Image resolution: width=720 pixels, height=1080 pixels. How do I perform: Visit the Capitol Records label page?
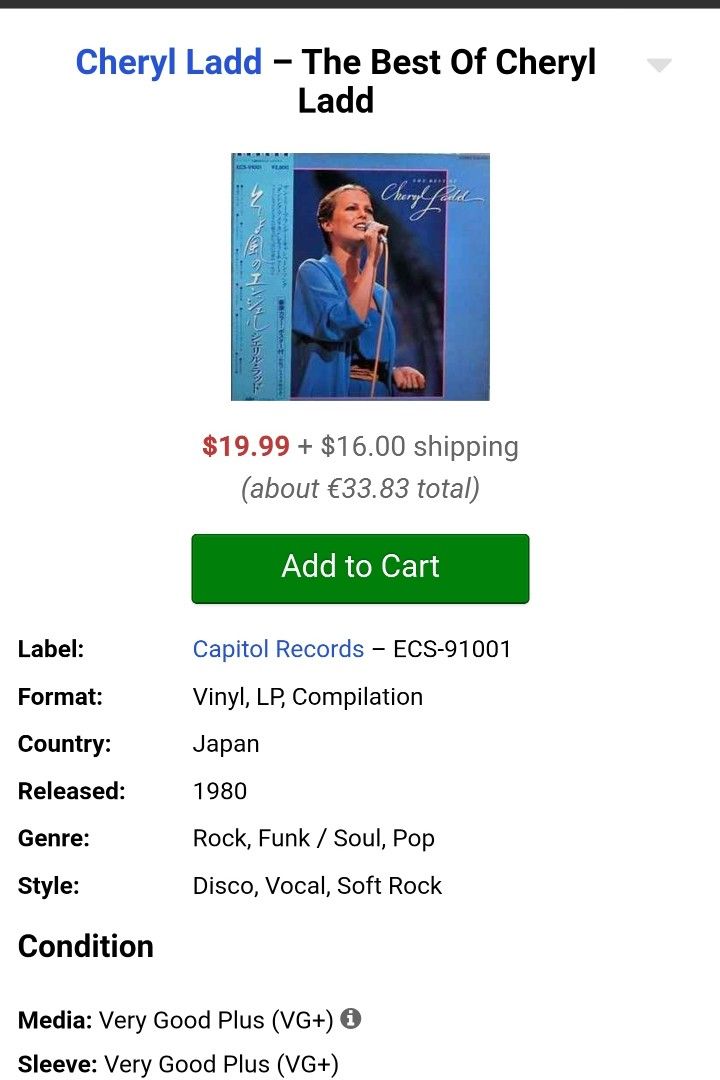point(278,649)
